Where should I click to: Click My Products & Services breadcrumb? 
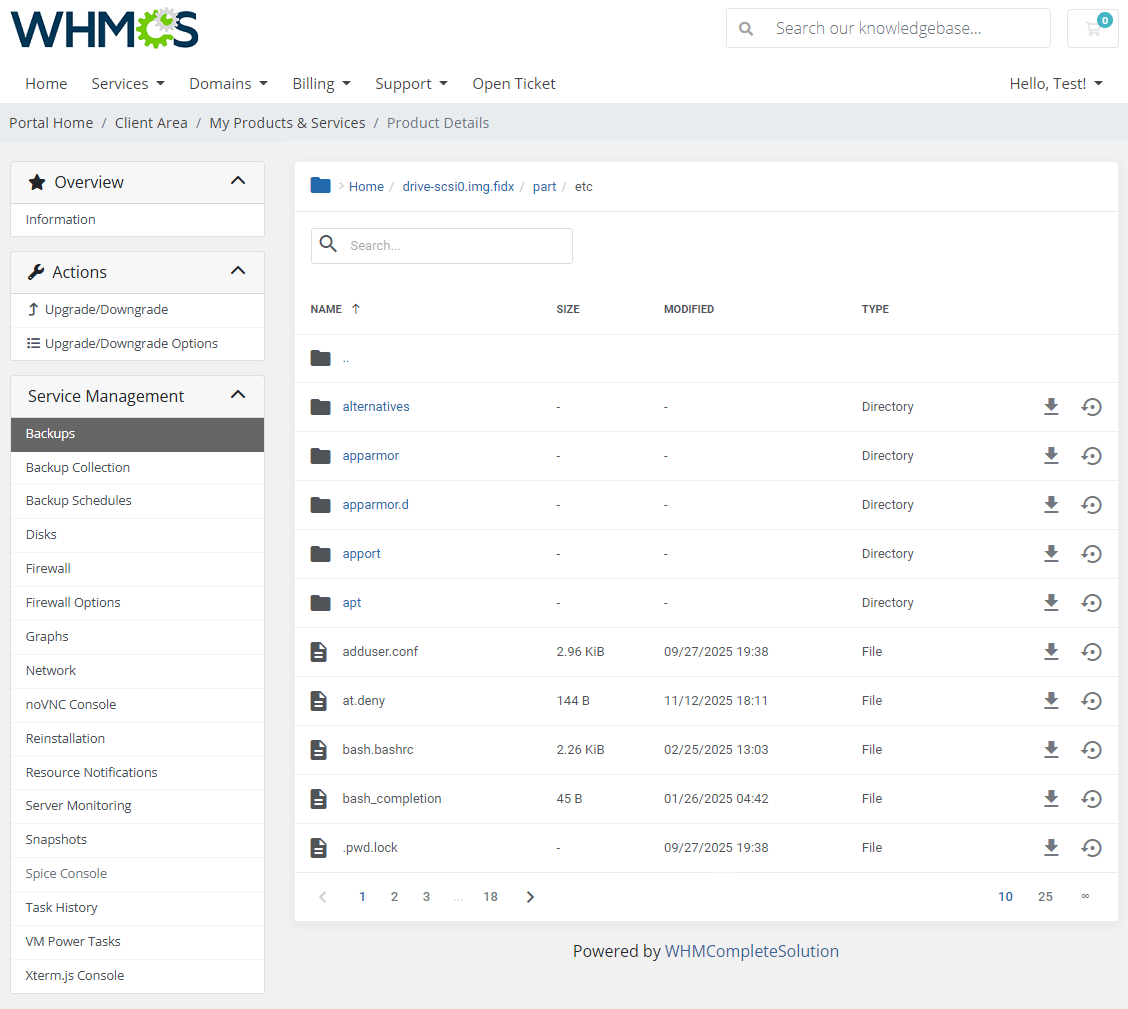click(287, 123)
